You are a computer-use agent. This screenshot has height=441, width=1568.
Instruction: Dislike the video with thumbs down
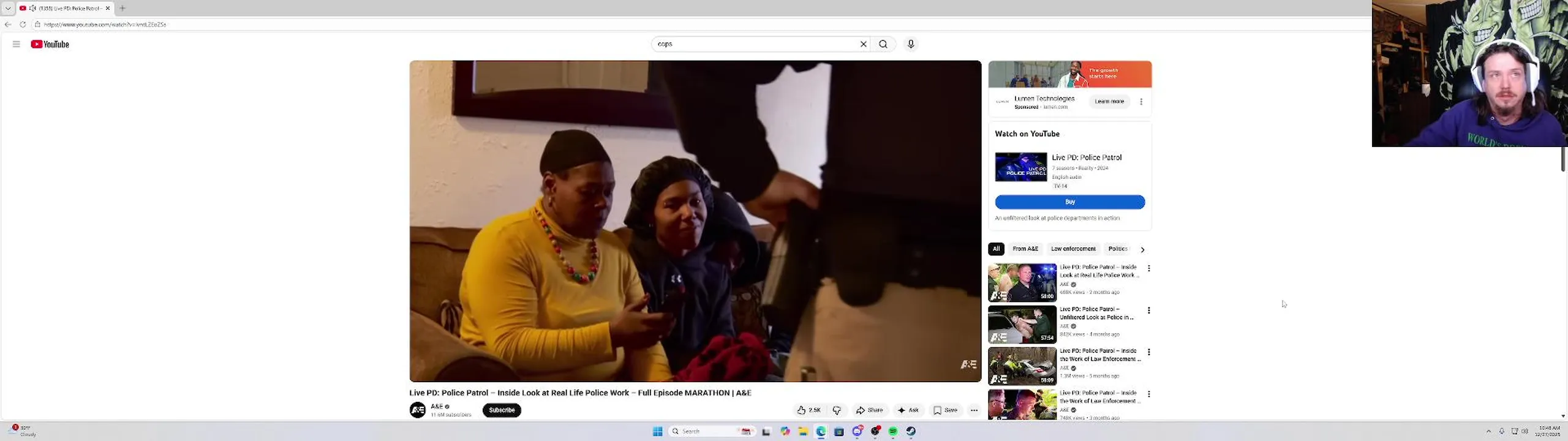(837, 410)
